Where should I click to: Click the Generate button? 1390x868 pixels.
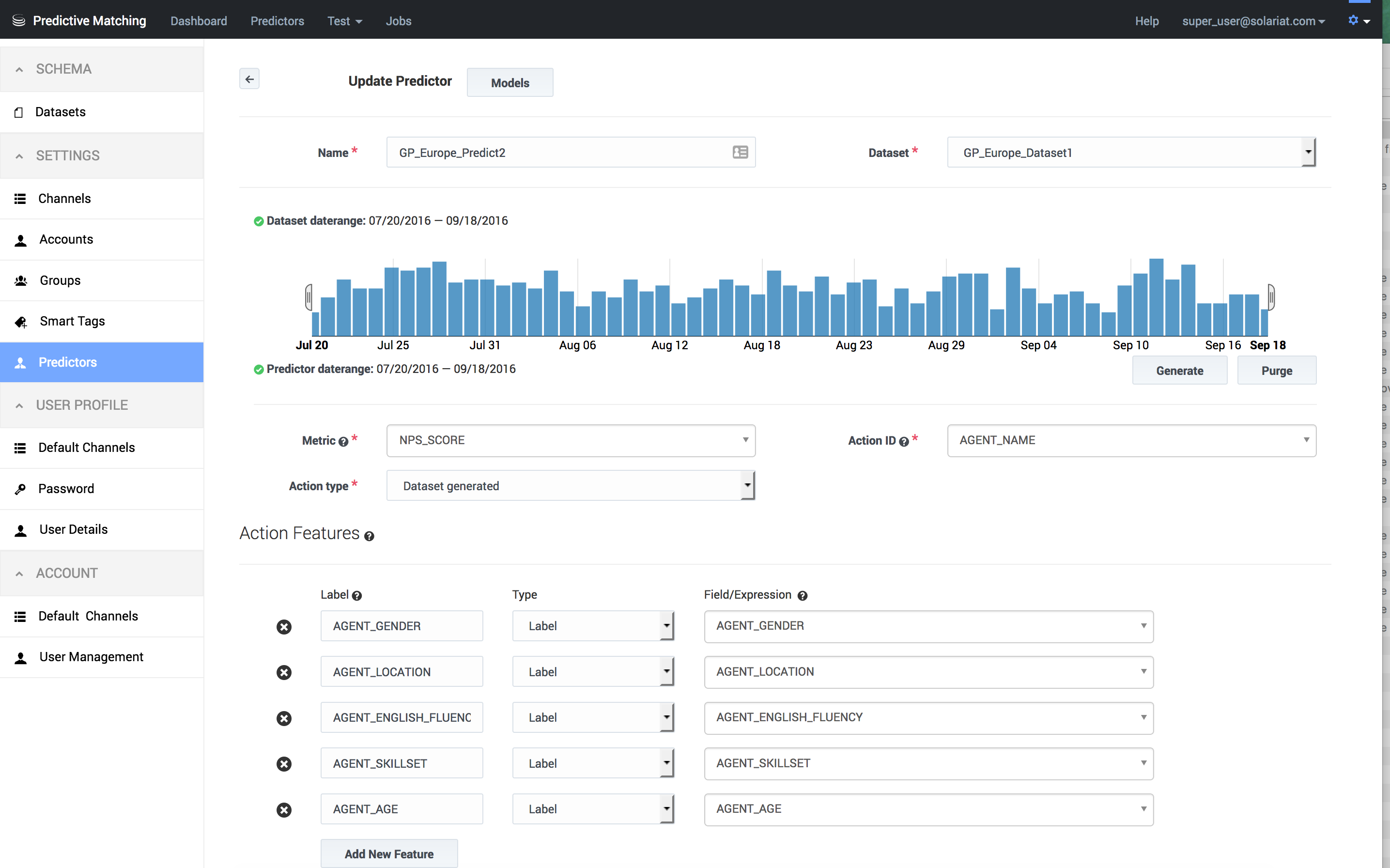(x=1179, y=371)
